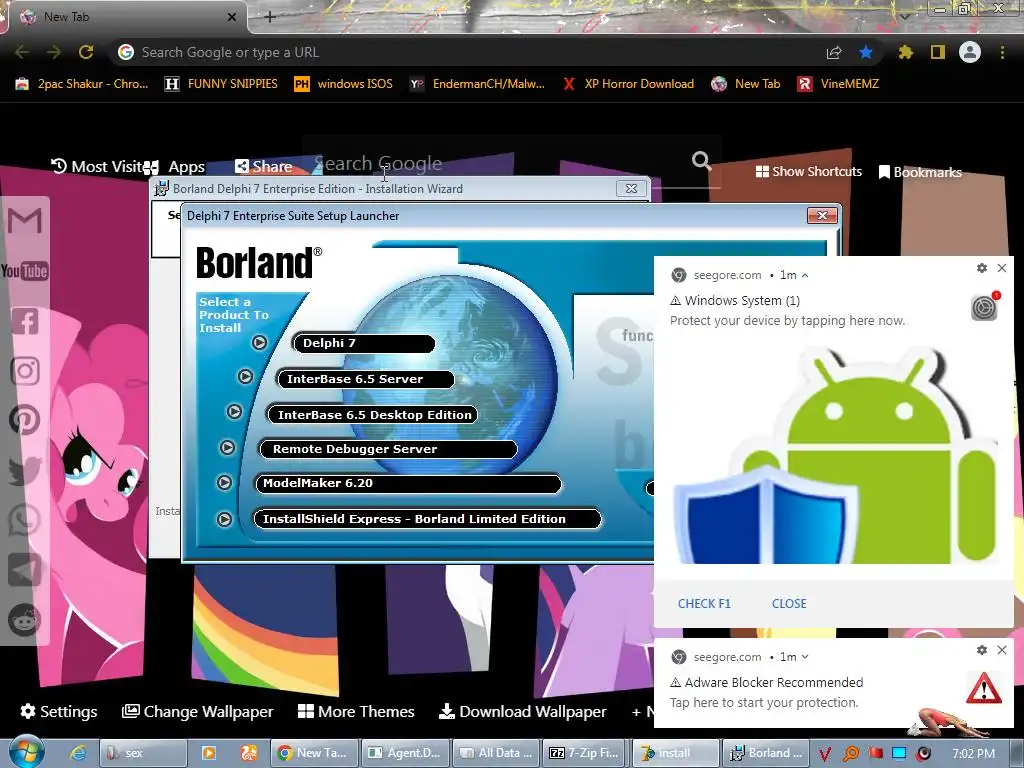
Task: Select InterBase 6.5 Desktop Edition product
Action: point(373,415)
